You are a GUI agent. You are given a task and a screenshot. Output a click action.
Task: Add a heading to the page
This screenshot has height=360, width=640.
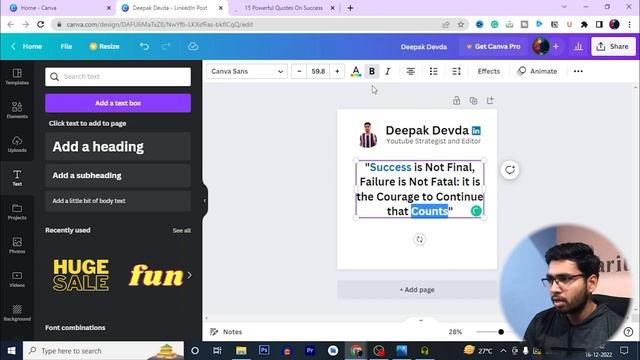point(118,147)
